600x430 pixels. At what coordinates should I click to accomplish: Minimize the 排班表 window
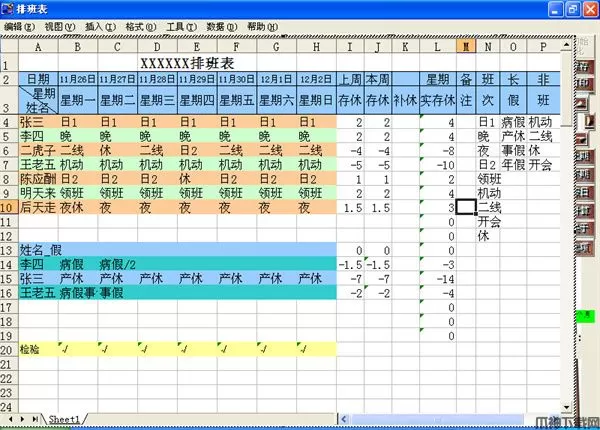[x=556, y=9]
